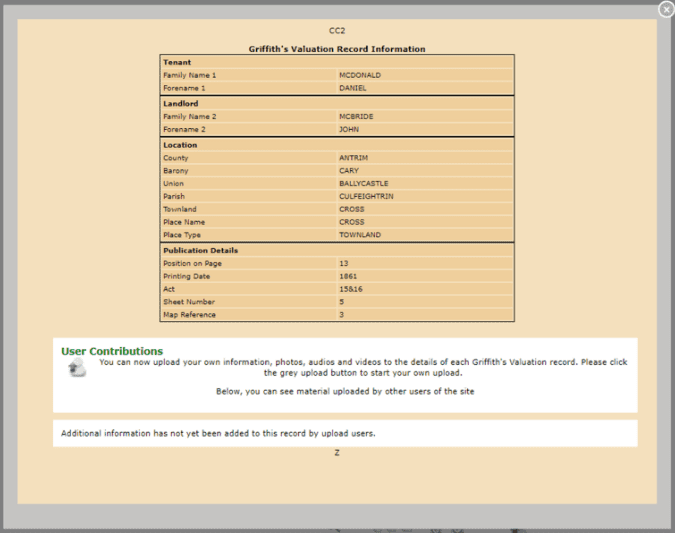The width and height of the screenshot is (675, 533).
Task: Click the 'Printing Date' label
Action: [x=186, y=276]
